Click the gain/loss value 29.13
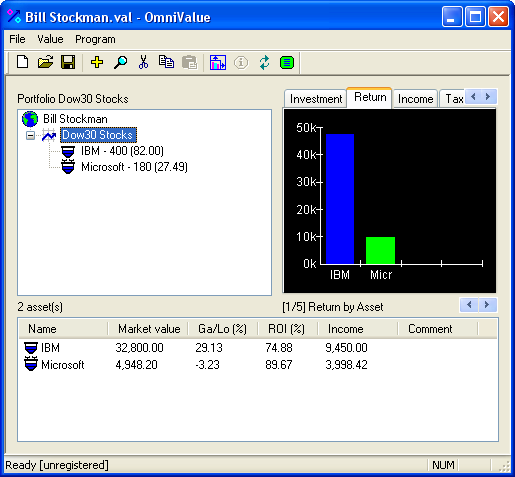Screen dimensions: 515x477 tap(209, 348)
